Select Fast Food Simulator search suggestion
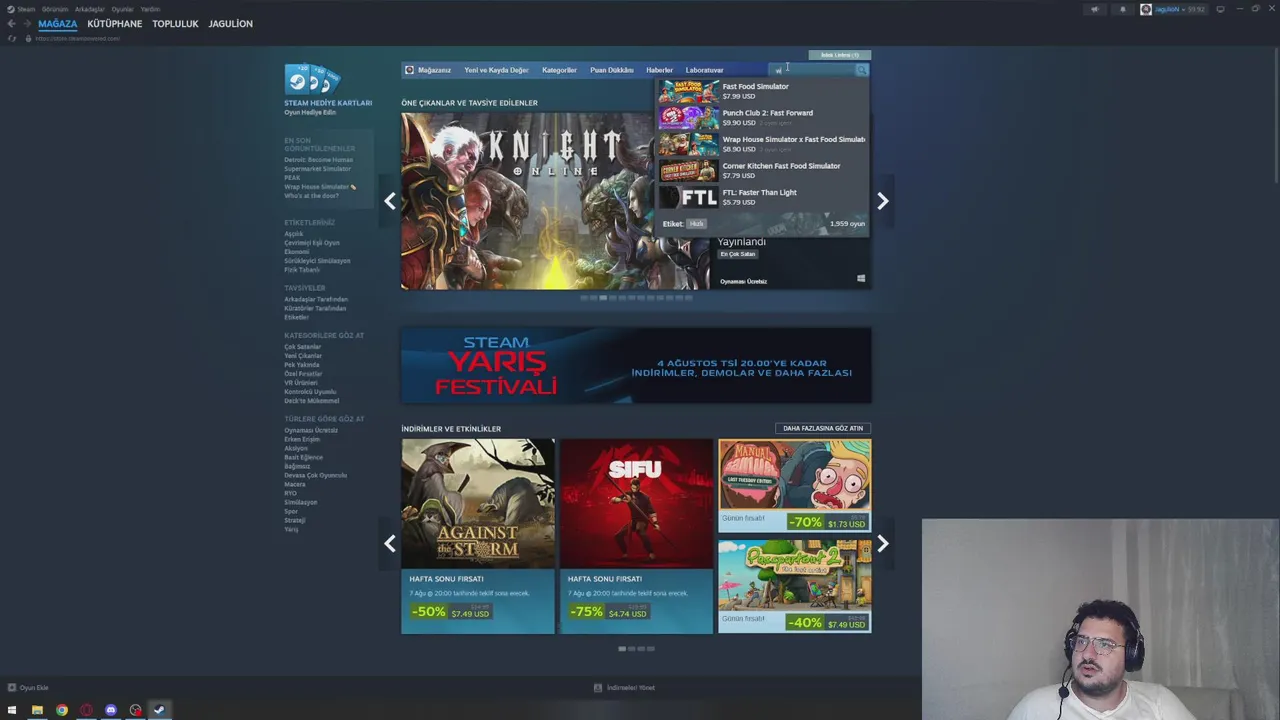This screenshot has height=720, width=1280. tap(762, 91)
